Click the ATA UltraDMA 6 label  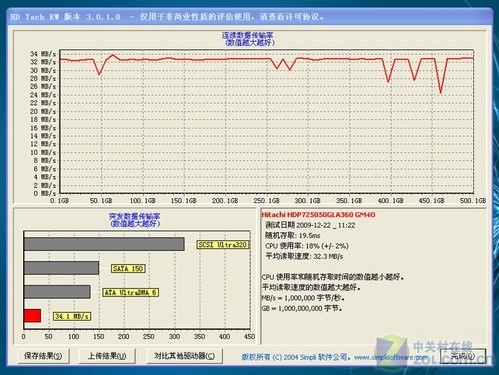click(130, 293)
